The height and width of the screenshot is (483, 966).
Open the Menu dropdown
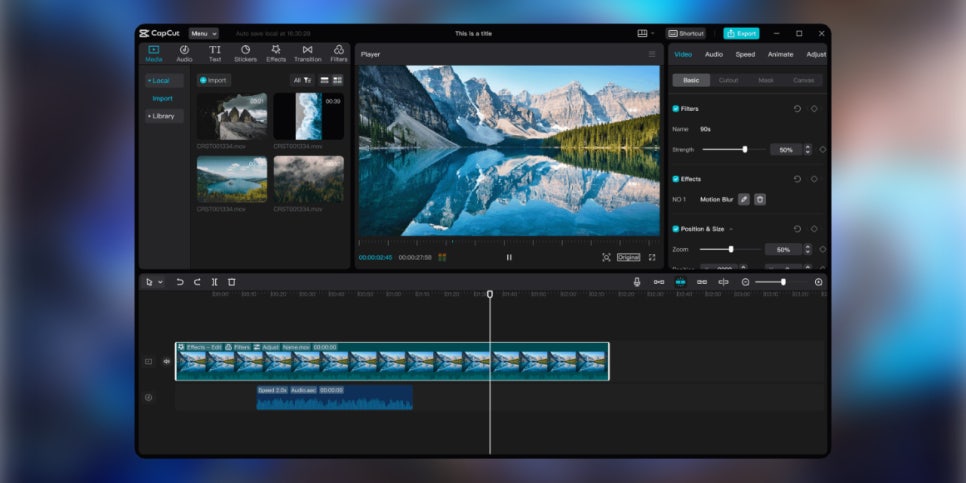(x=203, y=33)
